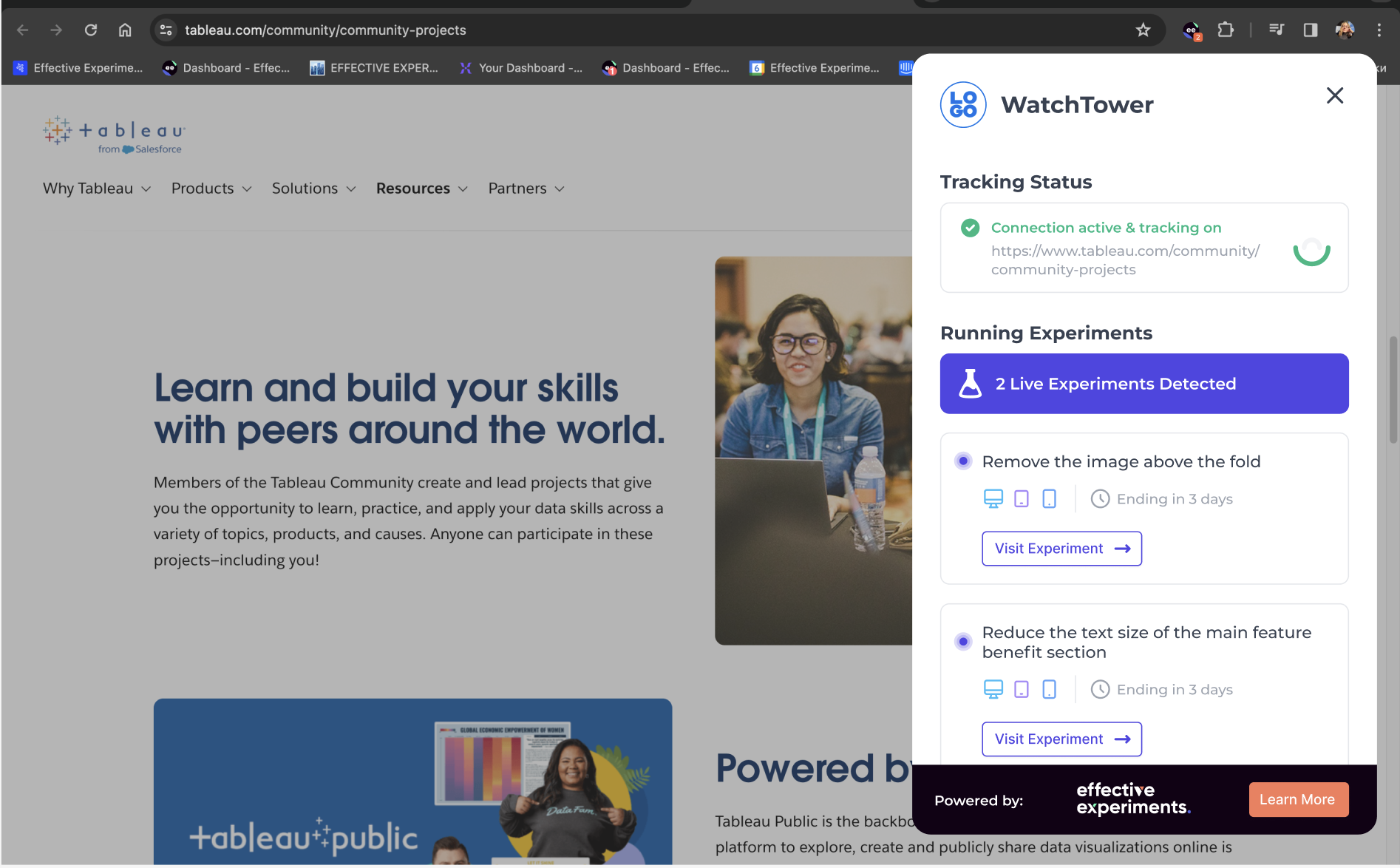Click the green checkmark in Tracking Status
Viewport: 1400px width, 868px height.
point(970,228)
